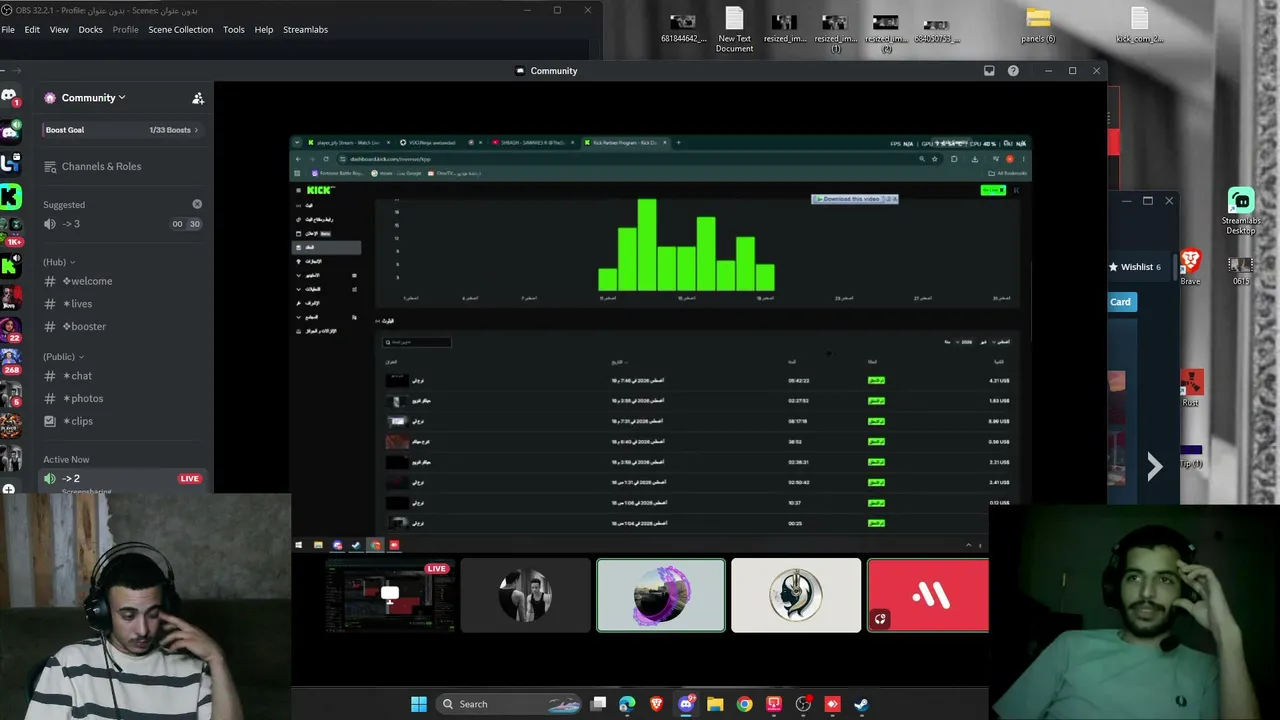The image size is (1280, 720).
Task: Open the Help menu in OBS
Action: [x=264, y=30]
